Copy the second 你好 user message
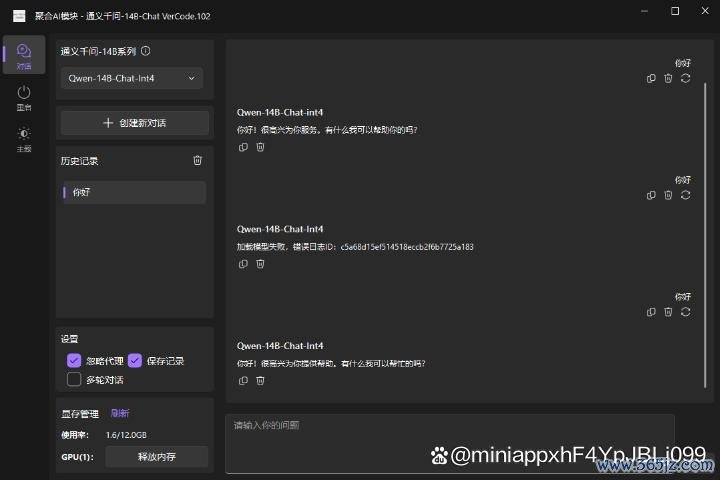The image size is (720, 480). click(x=651, y=195)
